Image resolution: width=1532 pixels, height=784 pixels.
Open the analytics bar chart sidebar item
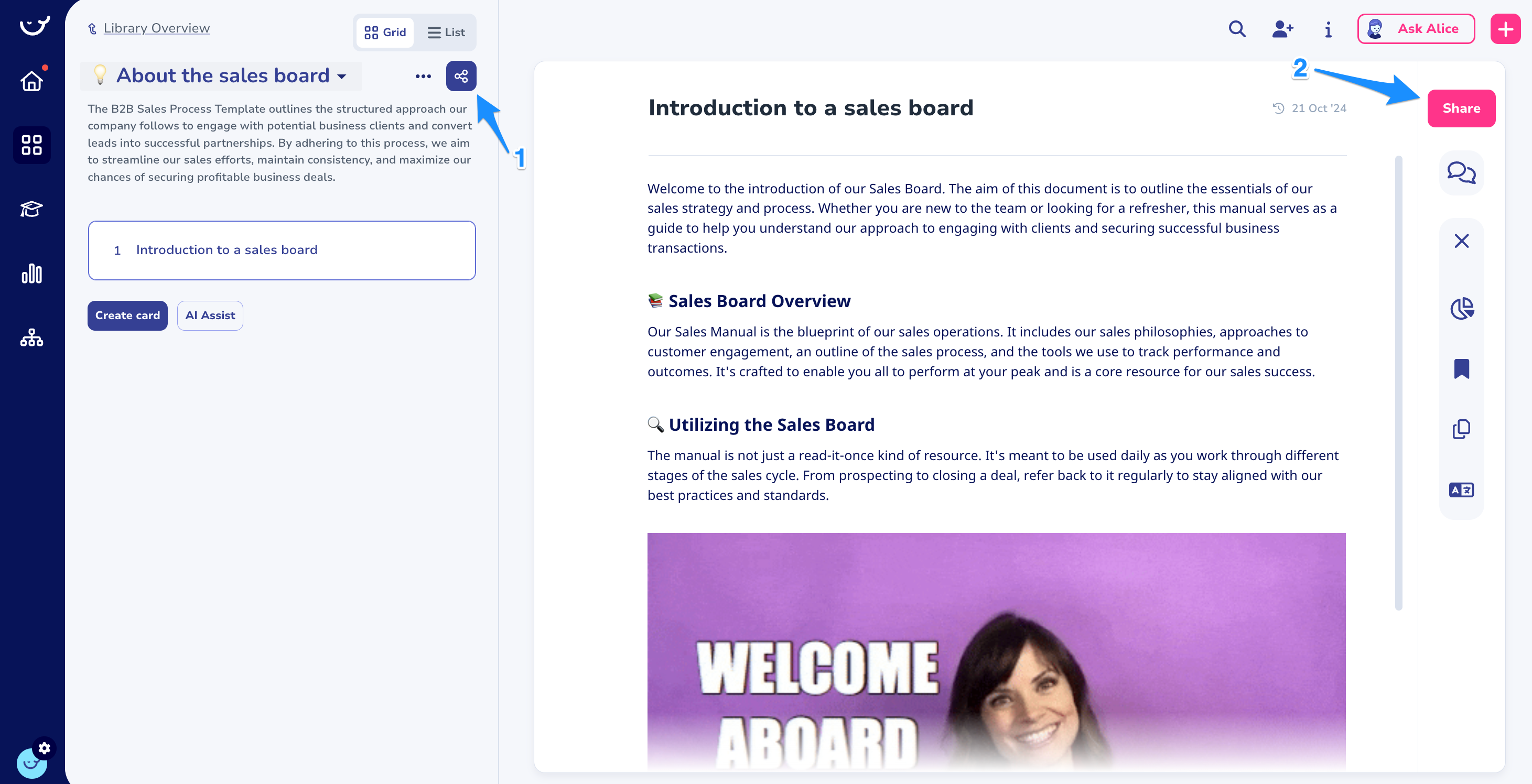pyautogui.click(x=31, y=274)
